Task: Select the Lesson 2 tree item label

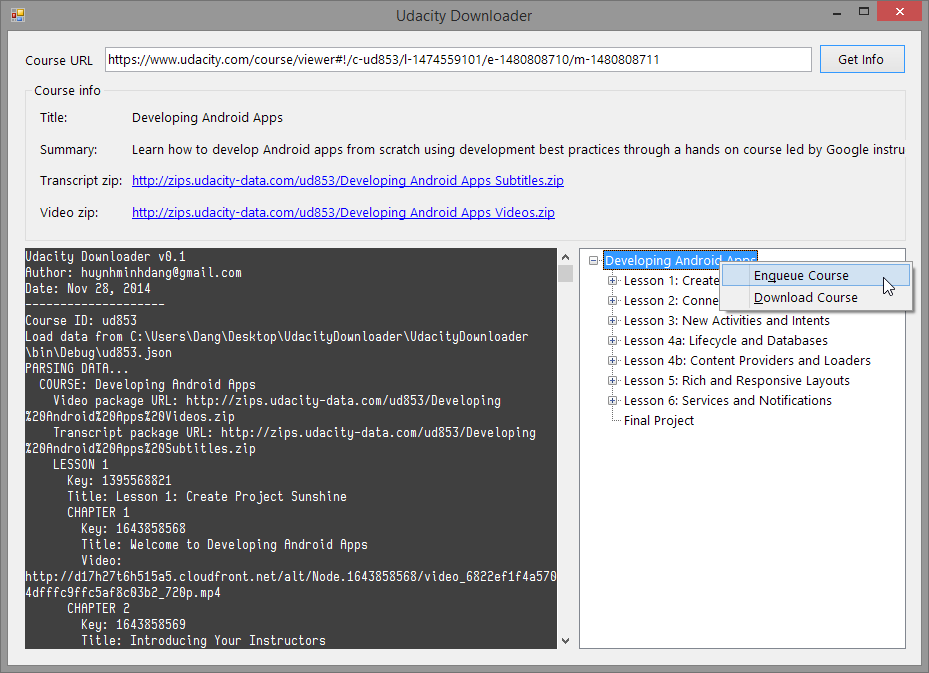Action: [671, 300]
